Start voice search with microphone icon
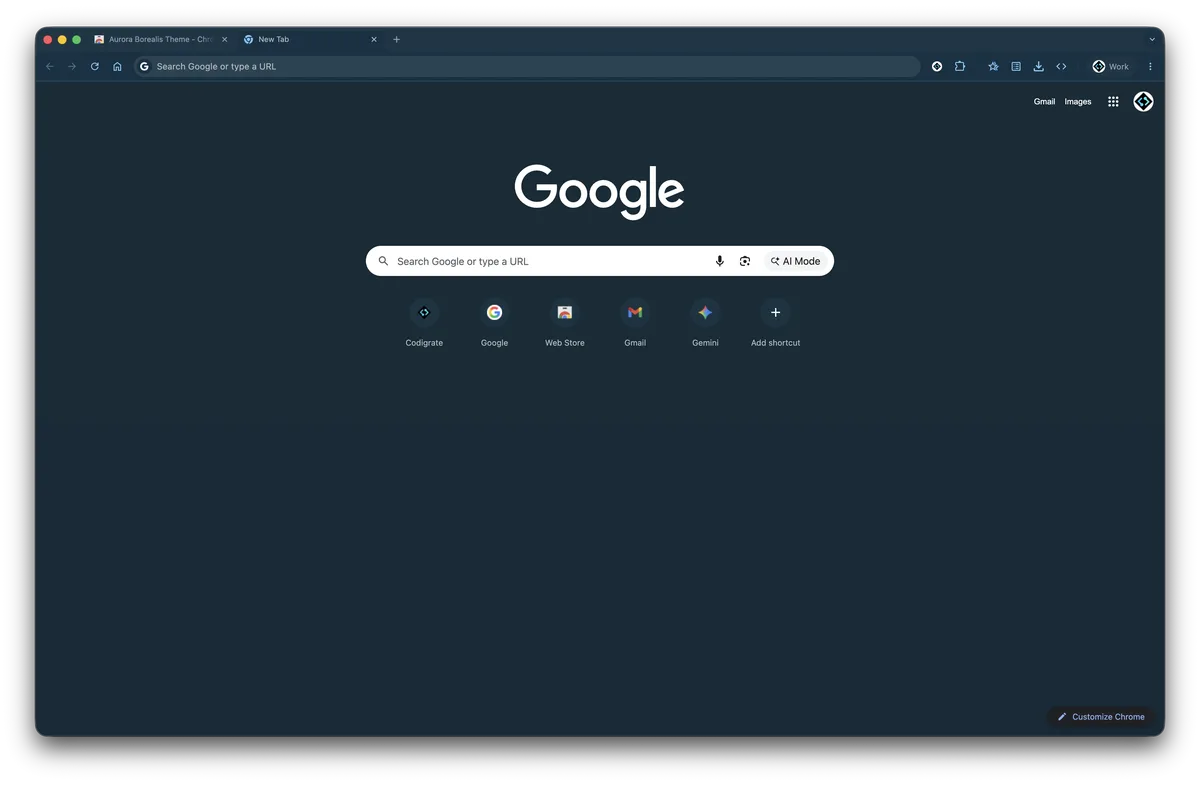The width and height of the screenshot is (1200, 787). tap(719, 261)
